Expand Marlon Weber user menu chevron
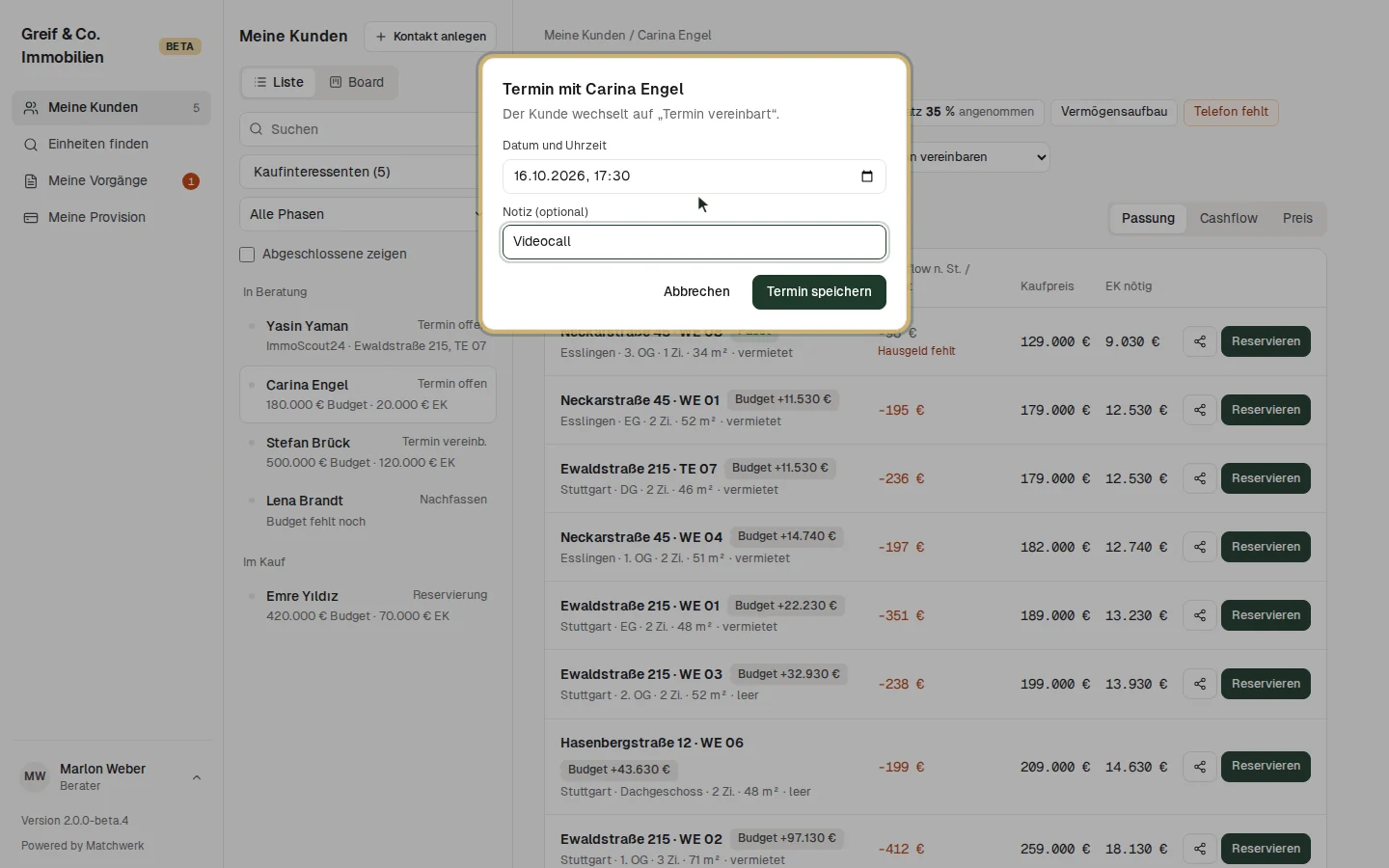 [x=197, y=777]
